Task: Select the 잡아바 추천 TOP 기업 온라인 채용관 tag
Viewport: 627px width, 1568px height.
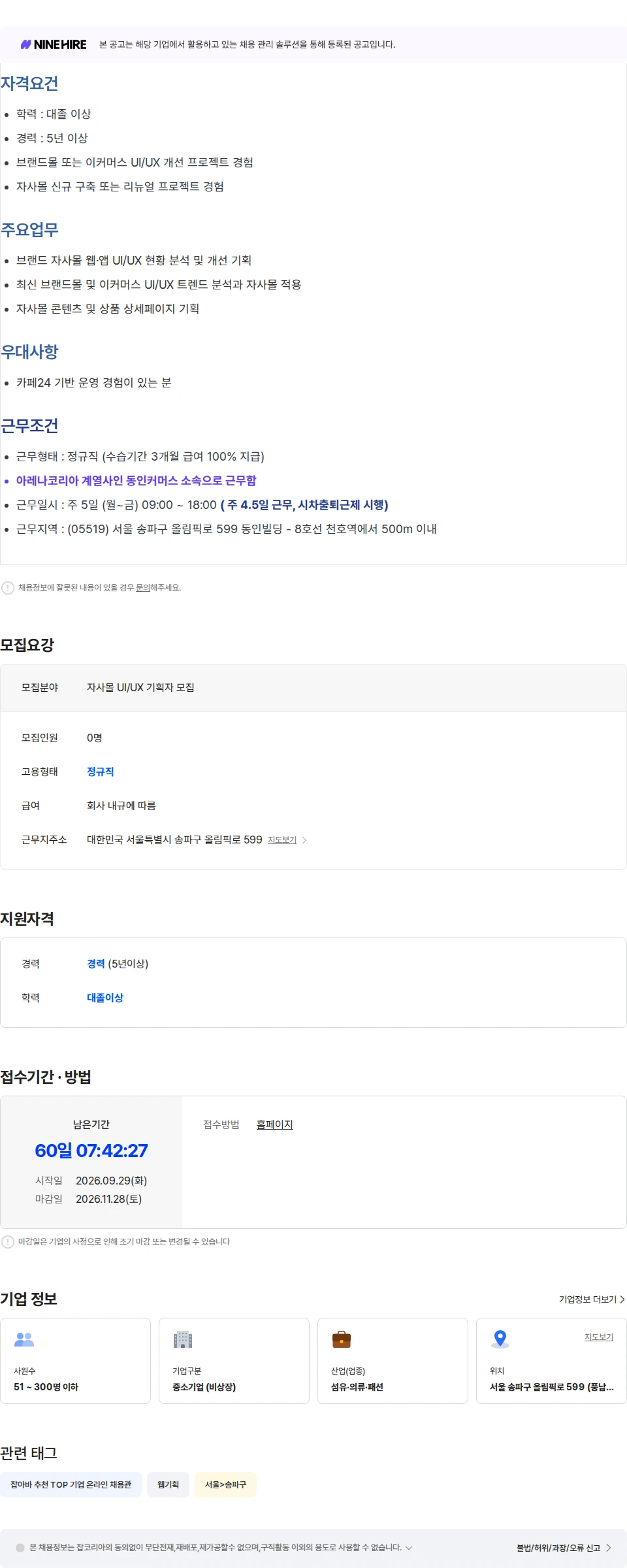Action: tap(71, 1484)
